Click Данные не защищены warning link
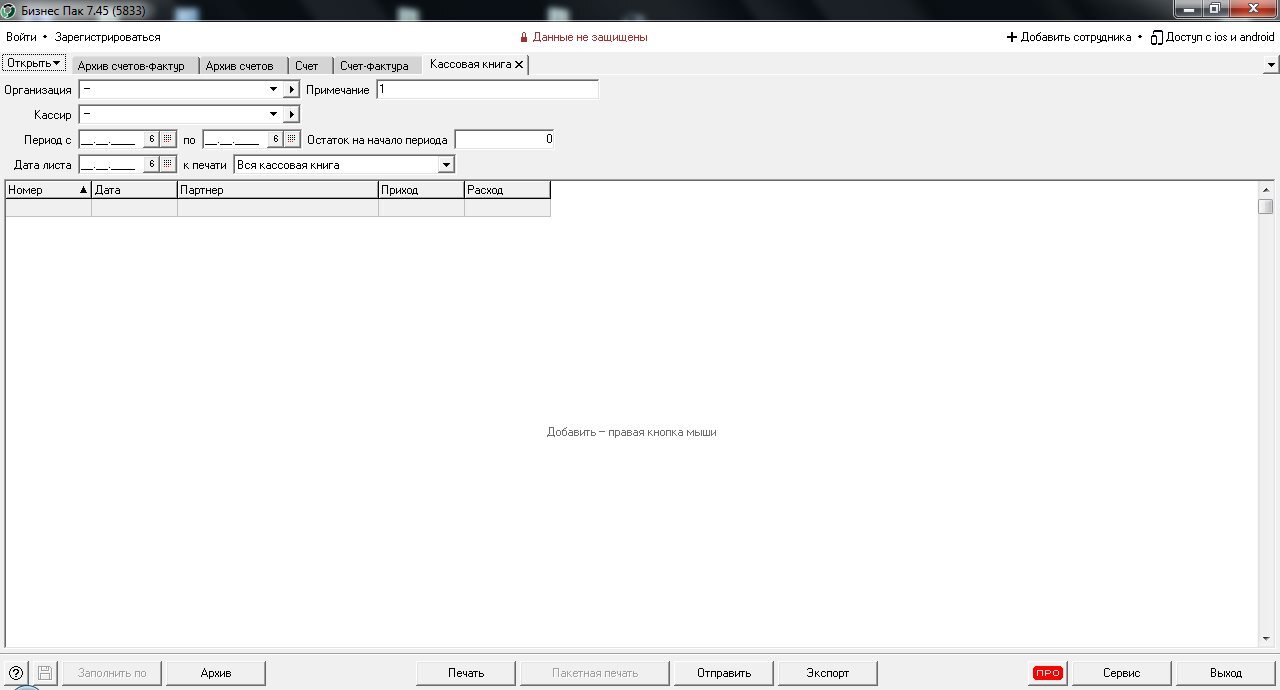The width and height of the screenshot is (1280, 690). point(590,37)
